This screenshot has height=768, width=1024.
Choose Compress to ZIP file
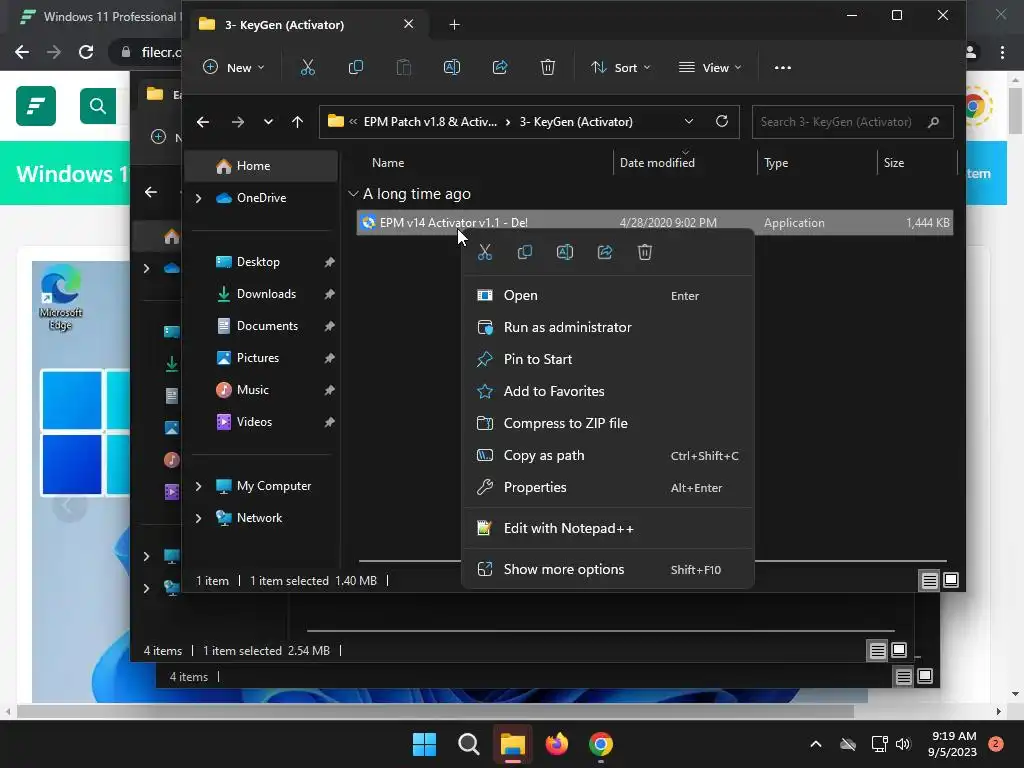click(607, 423)
